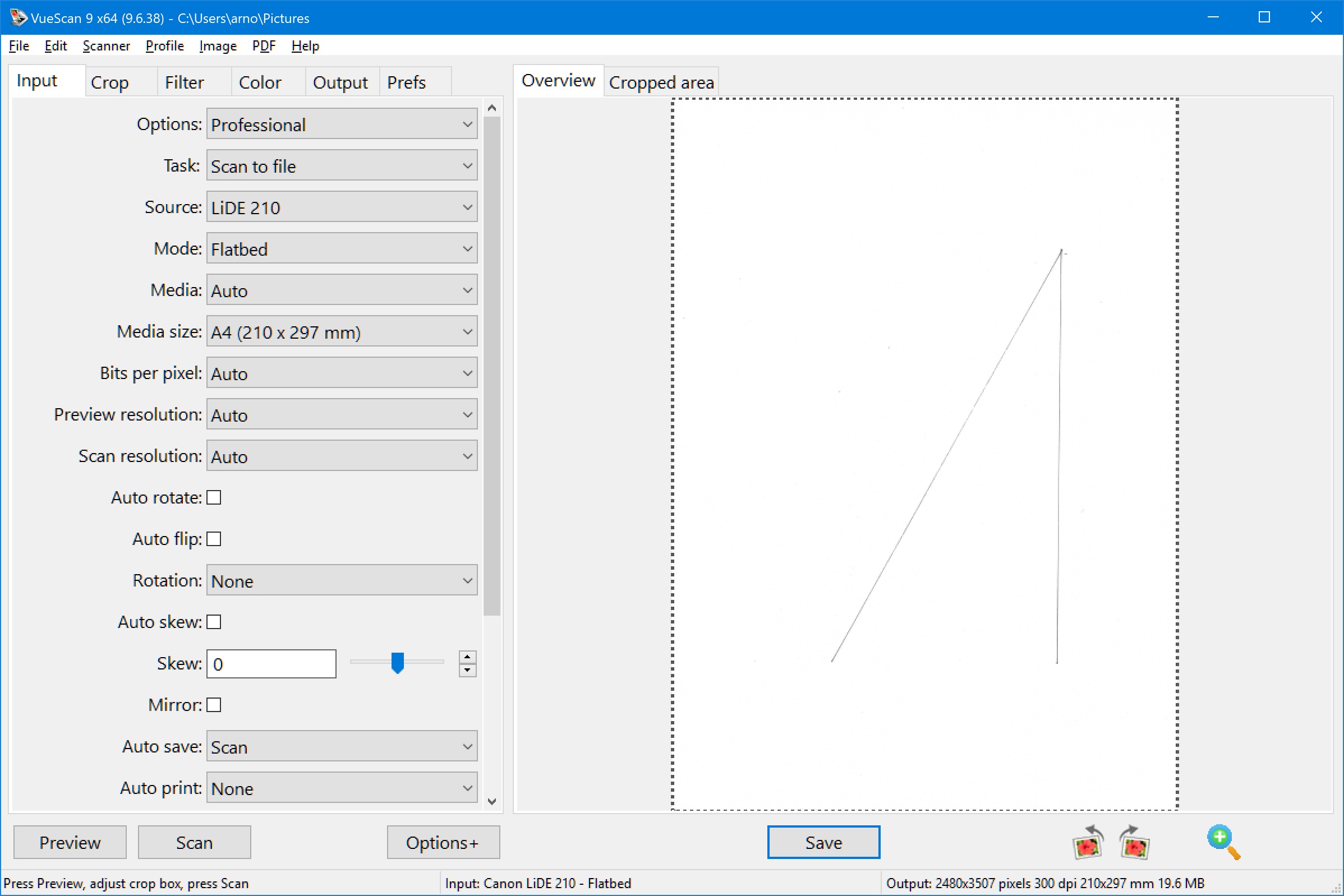Open the Source LiDE 210 dropdown
This screenshot has width=1344, height=896.
click(x=341, y=207)
